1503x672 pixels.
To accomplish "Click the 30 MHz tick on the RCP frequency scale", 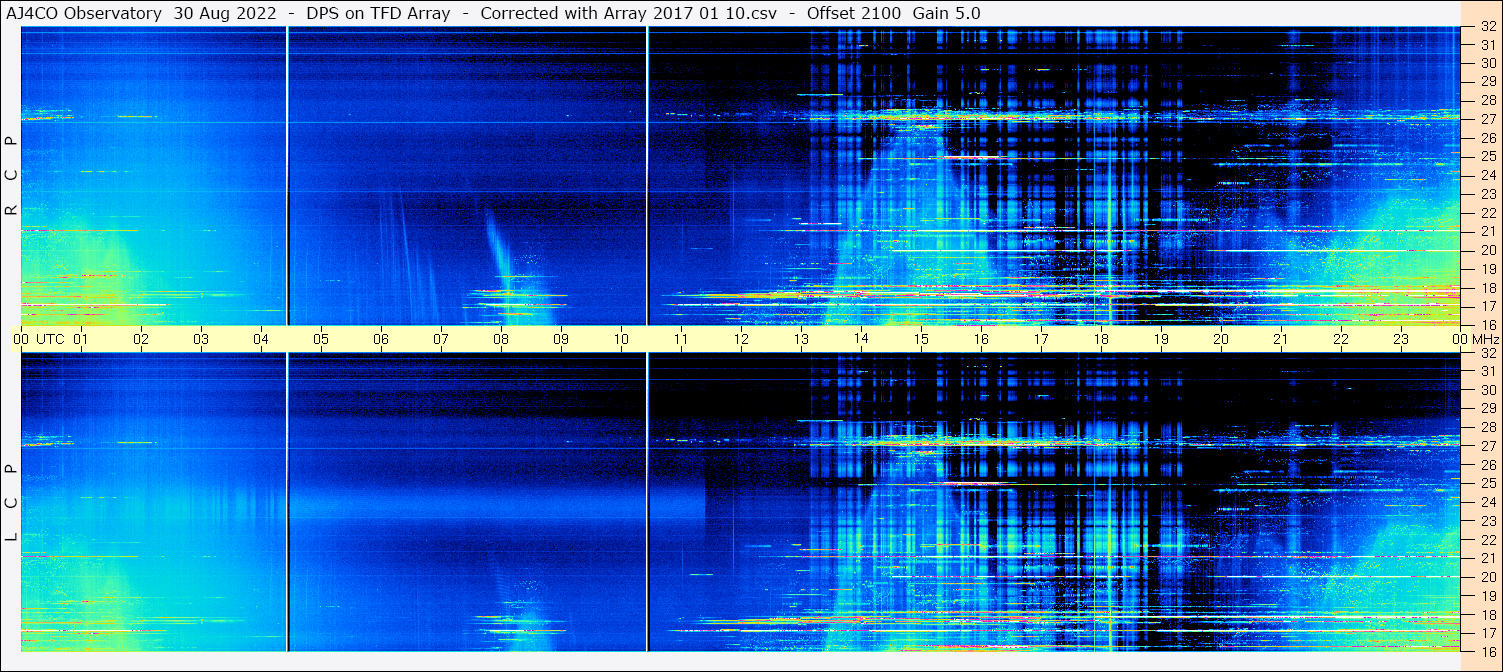I will click(1488, 63).
